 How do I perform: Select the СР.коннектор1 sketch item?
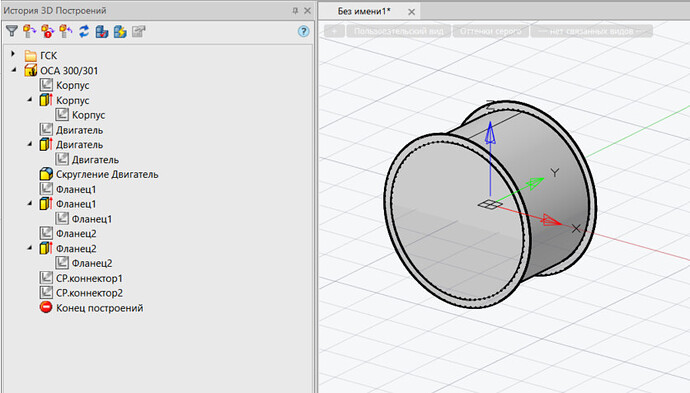89,278
